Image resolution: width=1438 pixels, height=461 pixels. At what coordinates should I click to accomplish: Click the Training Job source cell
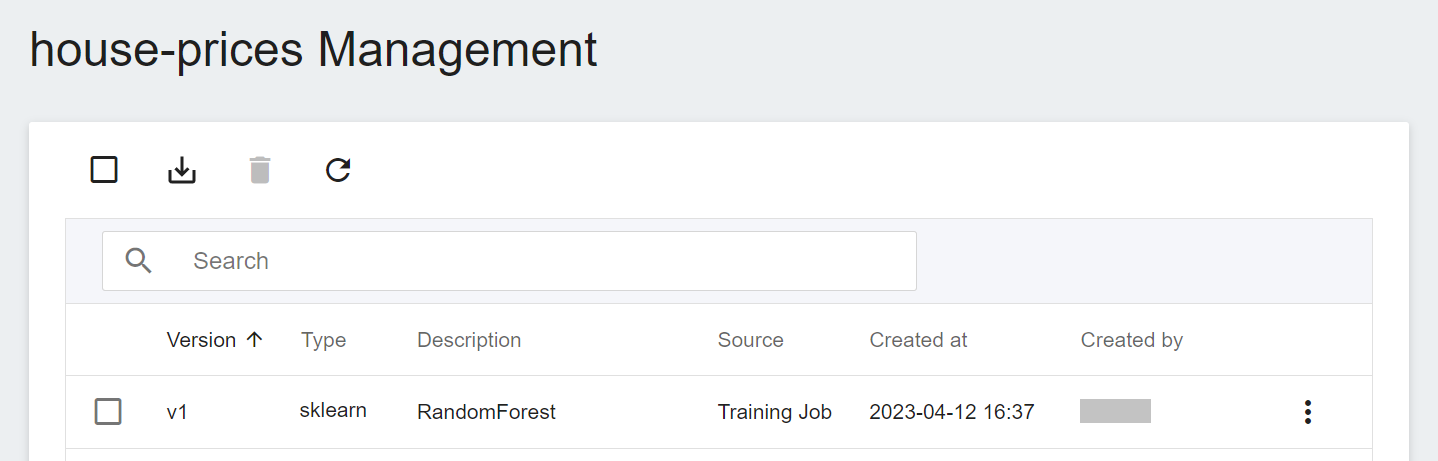[x=774, y=412]
